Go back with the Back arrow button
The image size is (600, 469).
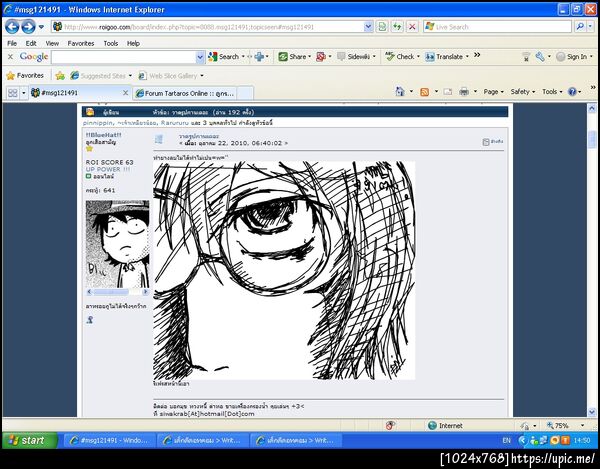tap(12, 27)
